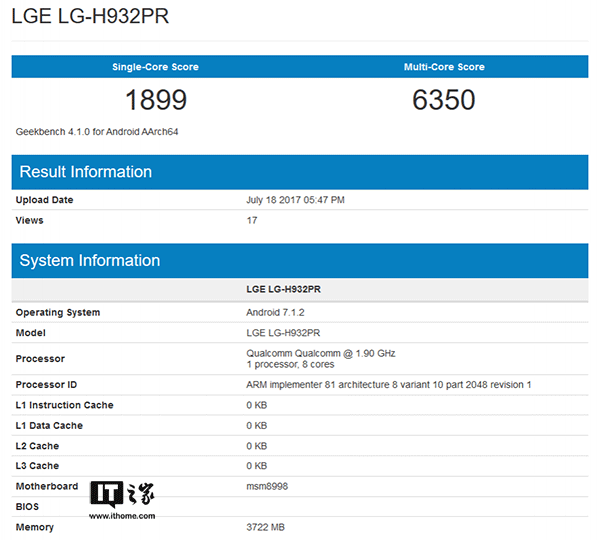Click the Views row label
The height and width of the screenshot is (540, 600).
tap(29, 220)
